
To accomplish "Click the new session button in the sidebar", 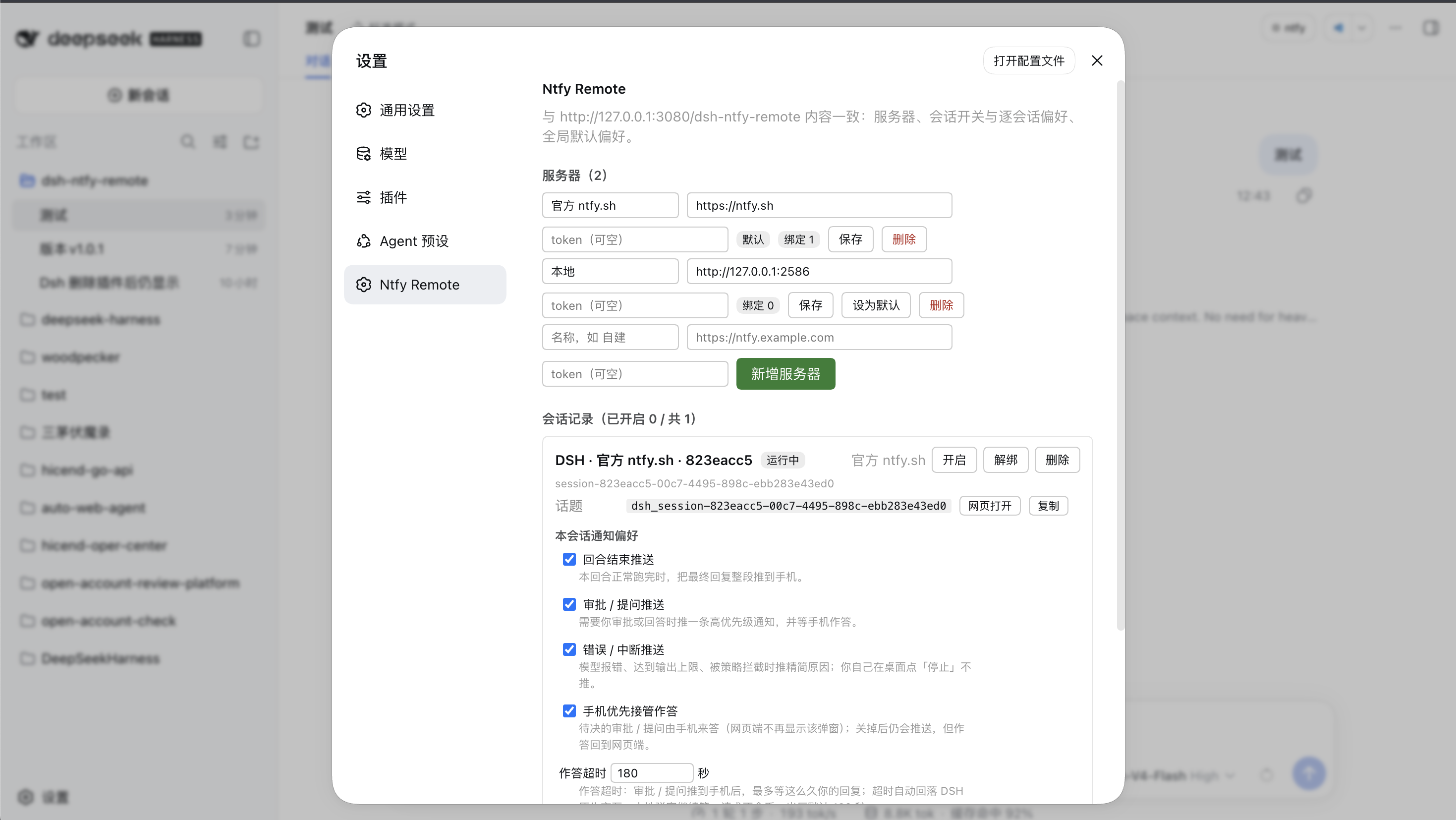I will [x=138, y=95].
